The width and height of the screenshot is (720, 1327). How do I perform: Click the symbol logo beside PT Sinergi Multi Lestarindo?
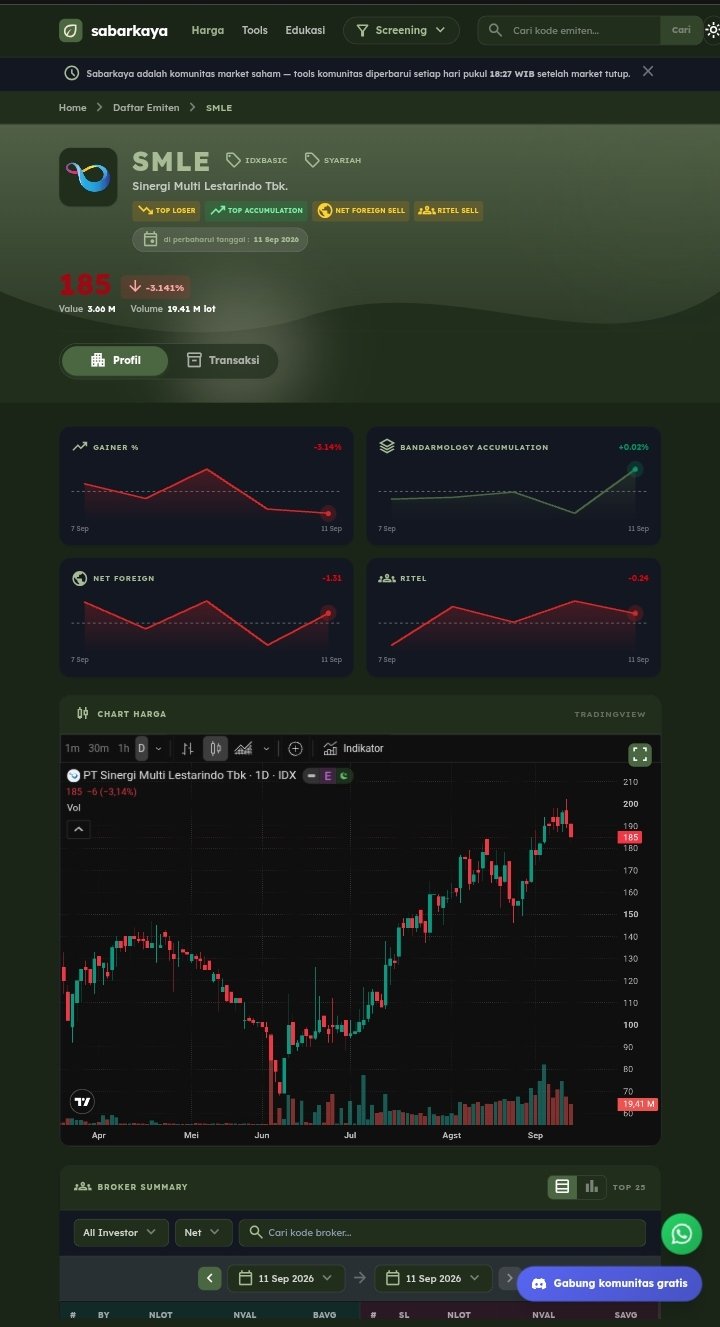pos(73,775)
